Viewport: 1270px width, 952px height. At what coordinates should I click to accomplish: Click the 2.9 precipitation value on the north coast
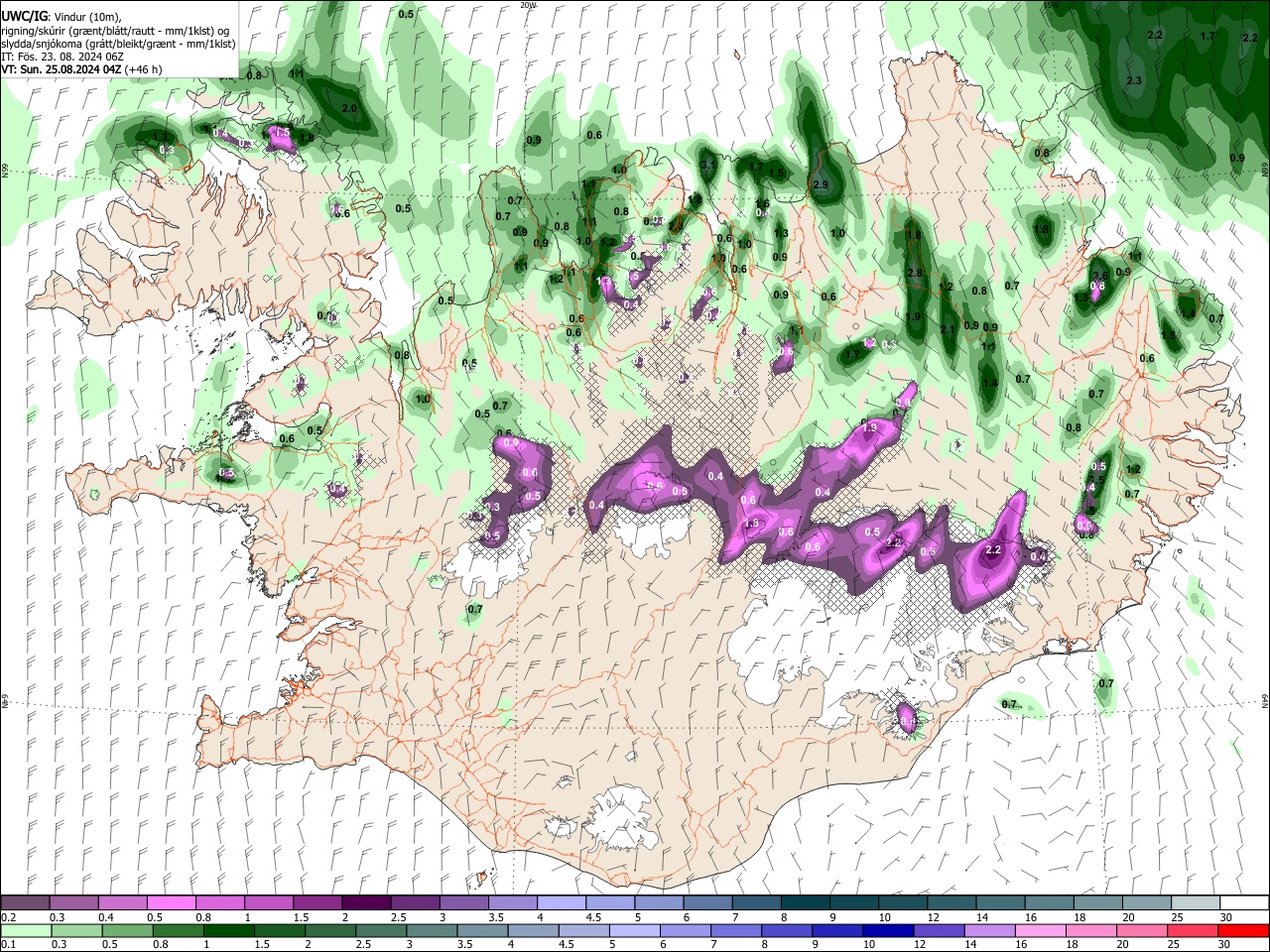pyautogui.click(x=820, y=184)
